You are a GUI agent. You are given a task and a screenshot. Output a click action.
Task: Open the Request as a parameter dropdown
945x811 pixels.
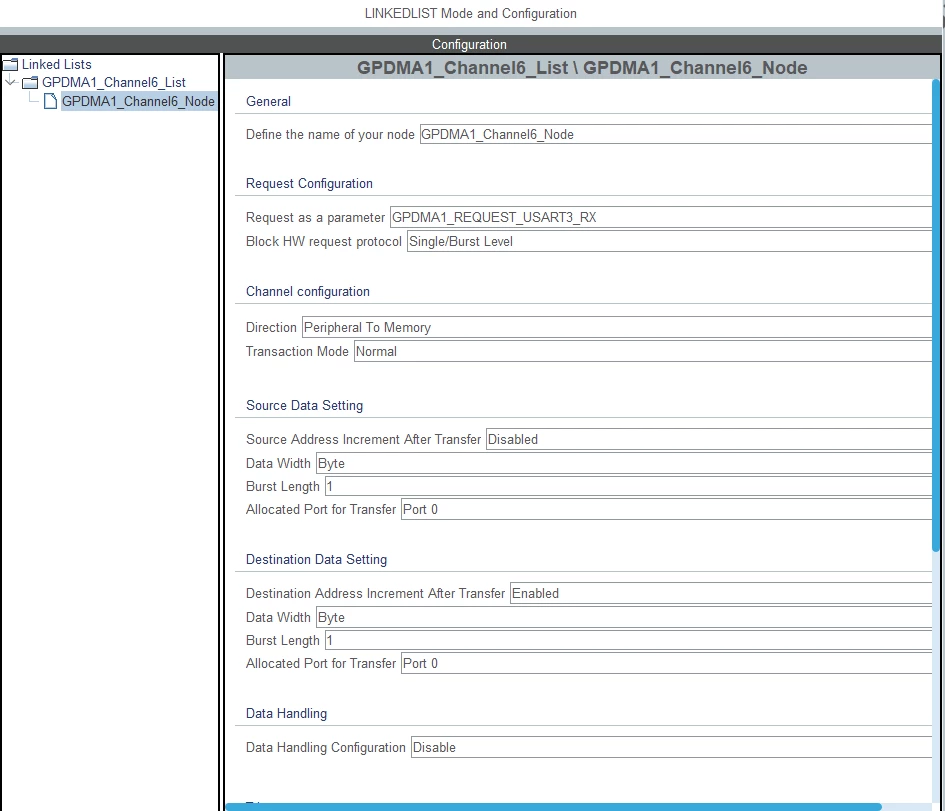[661, 218]
